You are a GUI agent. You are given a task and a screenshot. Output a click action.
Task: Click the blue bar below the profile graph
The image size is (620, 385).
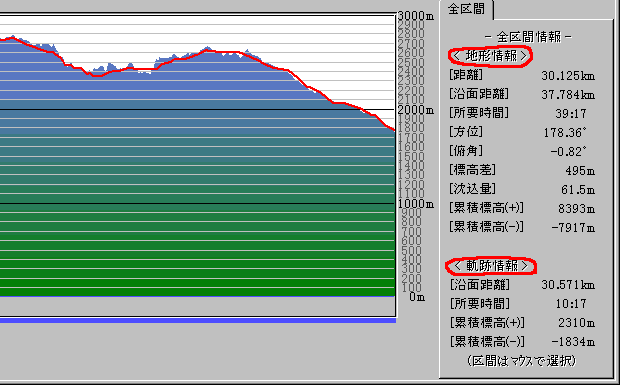pos(198,321)
